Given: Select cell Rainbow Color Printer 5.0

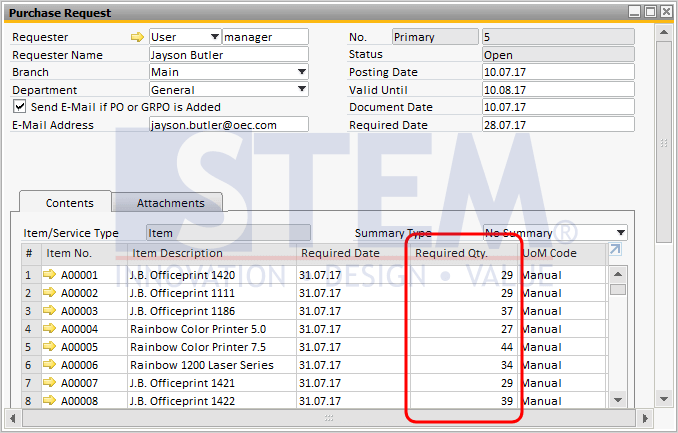Looking at the screenshot, I should 212,329.
